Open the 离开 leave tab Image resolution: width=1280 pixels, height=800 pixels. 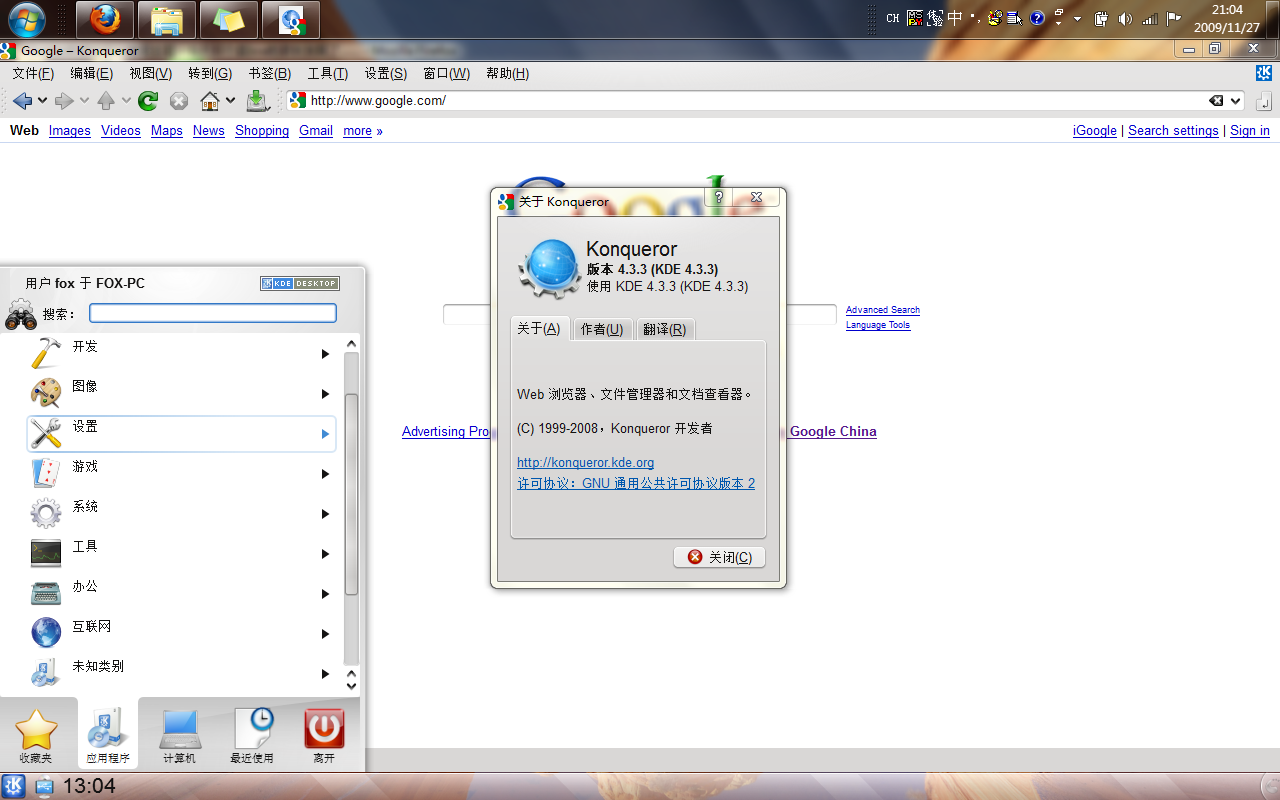tap(324, 735)
